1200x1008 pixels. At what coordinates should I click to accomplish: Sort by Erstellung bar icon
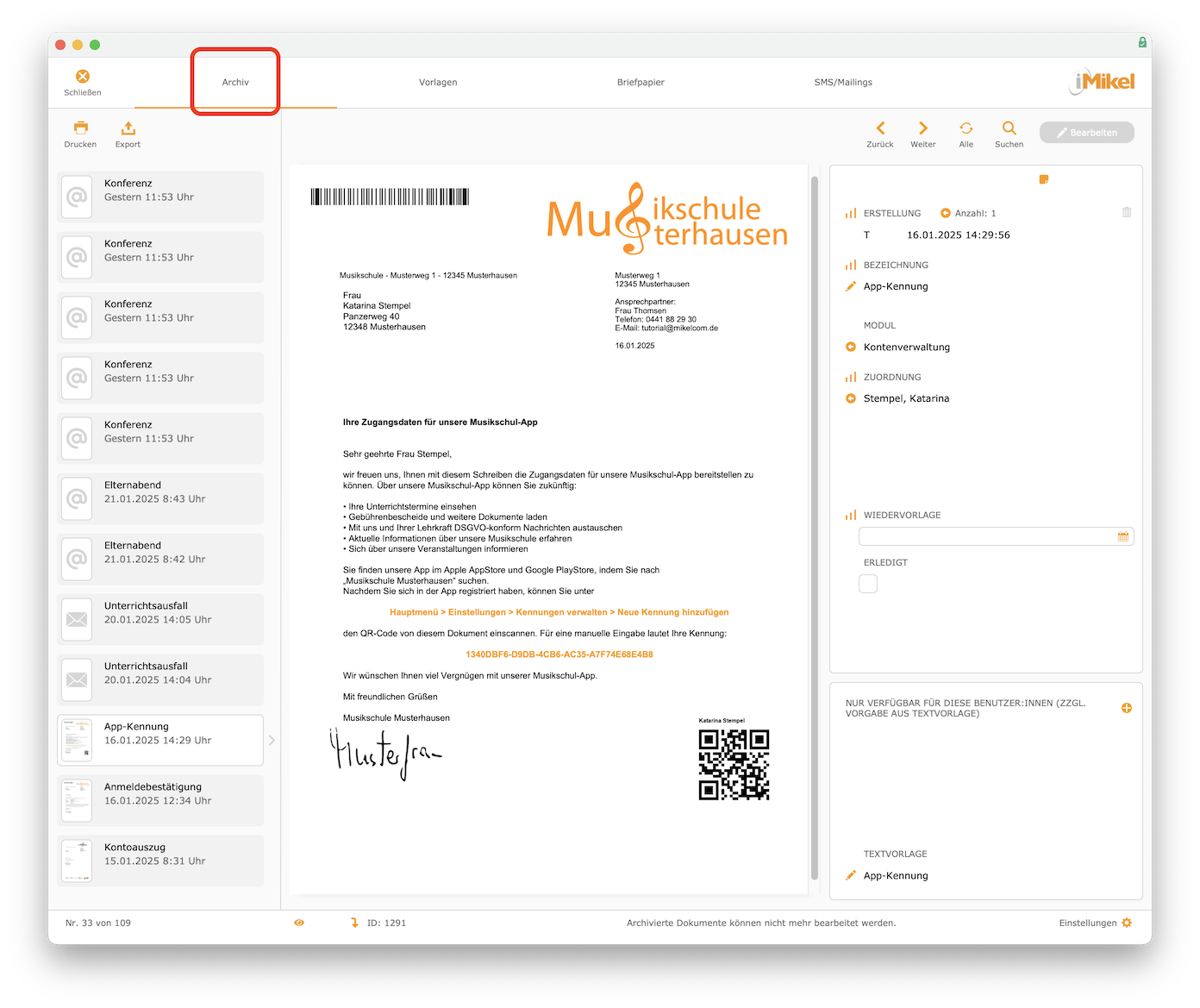coord(851,213)
